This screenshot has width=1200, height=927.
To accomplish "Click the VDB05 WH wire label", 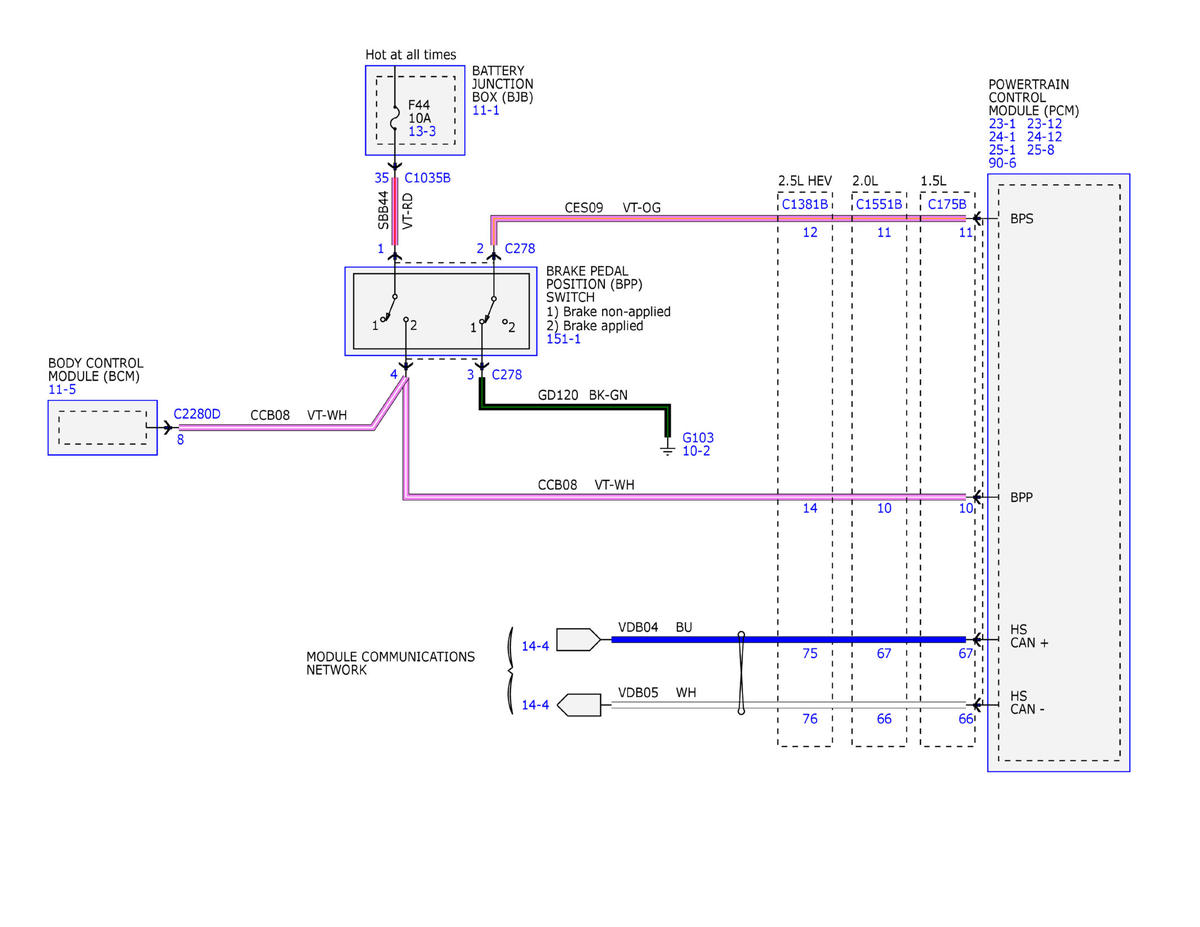I will (x=657, y=691).
